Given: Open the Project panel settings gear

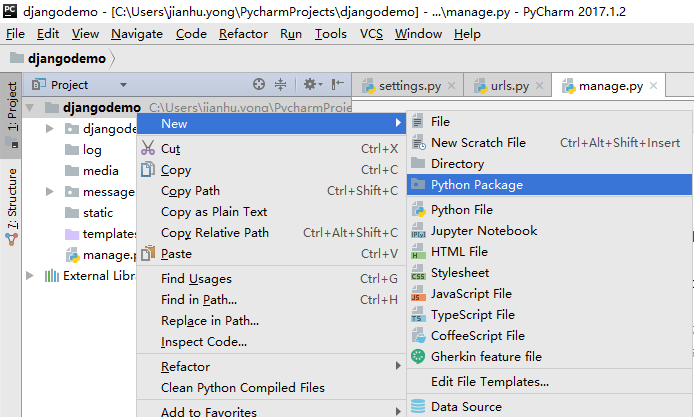Looking at the screenshot, I should pyautogui.click(x=310, y=85).
